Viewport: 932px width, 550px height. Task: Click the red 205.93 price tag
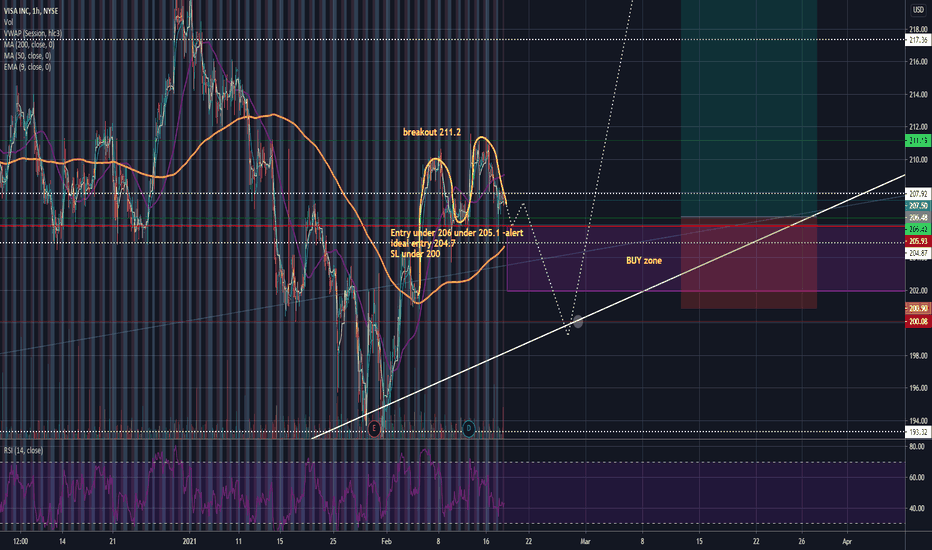[x=918, y=241]
